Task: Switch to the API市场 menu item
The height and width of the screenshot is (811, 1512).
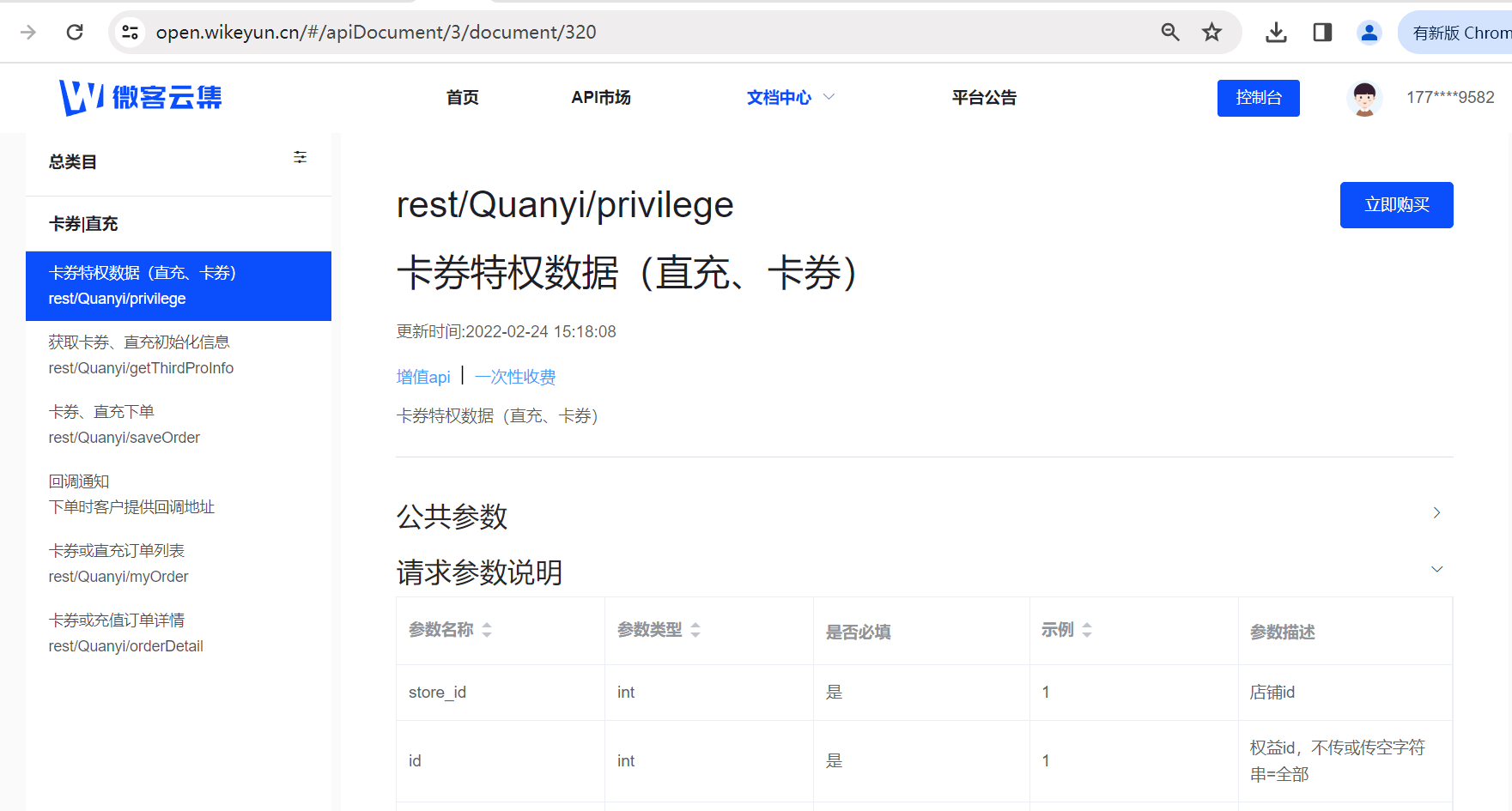Action: click(600, 97)
